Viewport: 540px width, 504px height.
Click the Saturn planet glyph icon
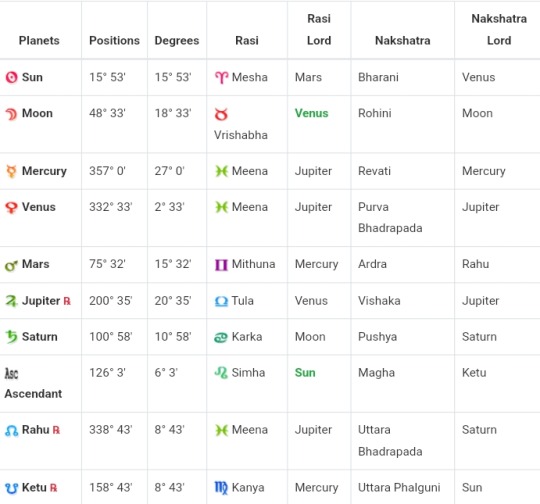pyautogui.click(x=11, y=337)
